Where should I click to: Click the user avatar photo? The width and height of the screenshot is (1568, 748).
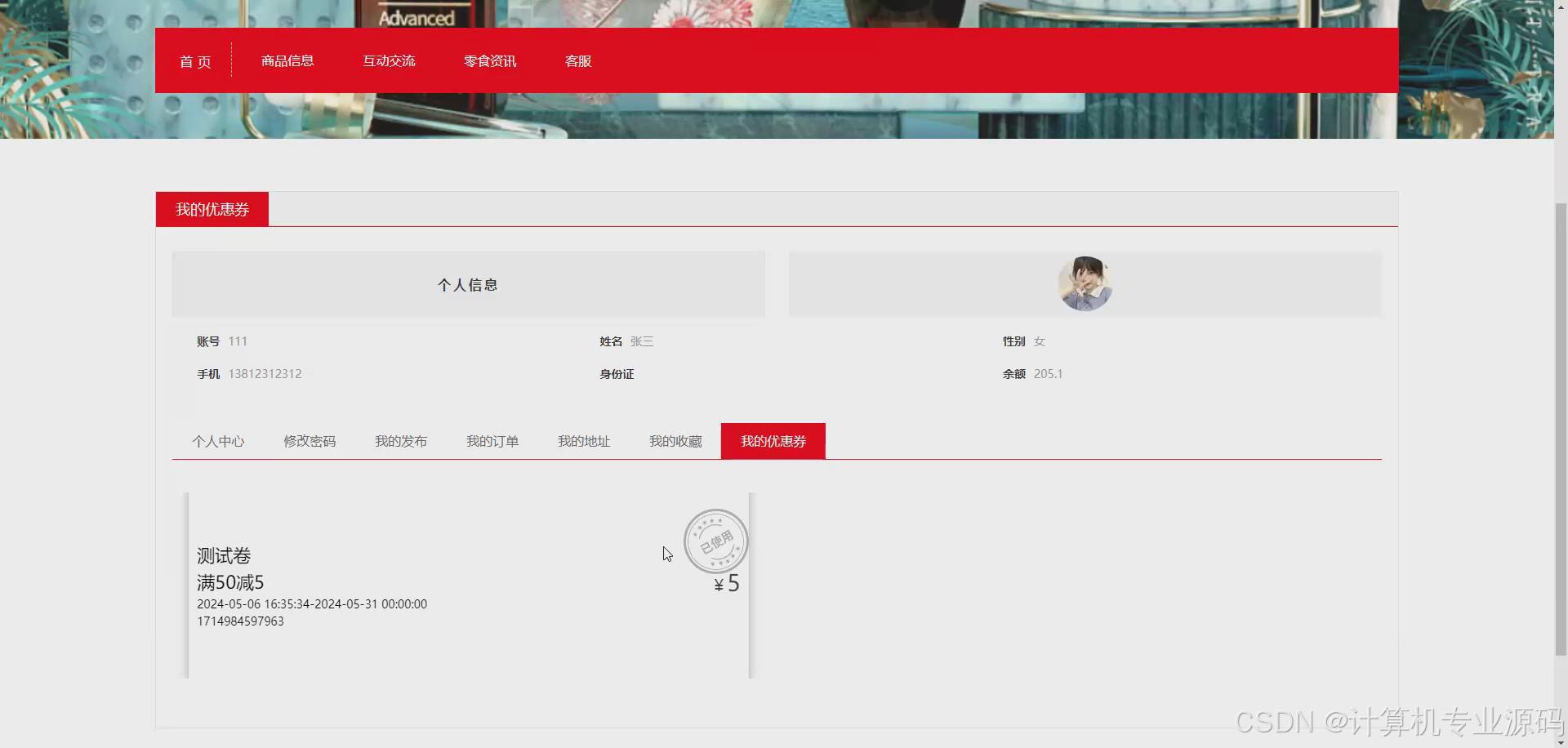[x=1085, y=283]
